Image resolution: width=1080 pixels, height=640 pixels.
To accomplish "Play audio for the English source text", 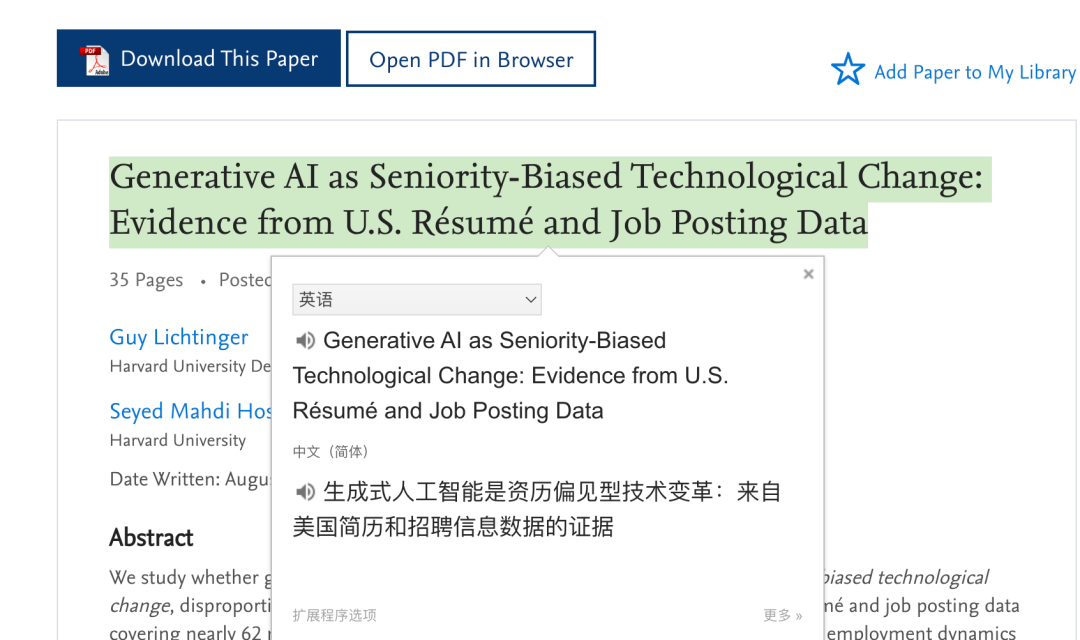I will pyautogui.click(x=306, y=341).
